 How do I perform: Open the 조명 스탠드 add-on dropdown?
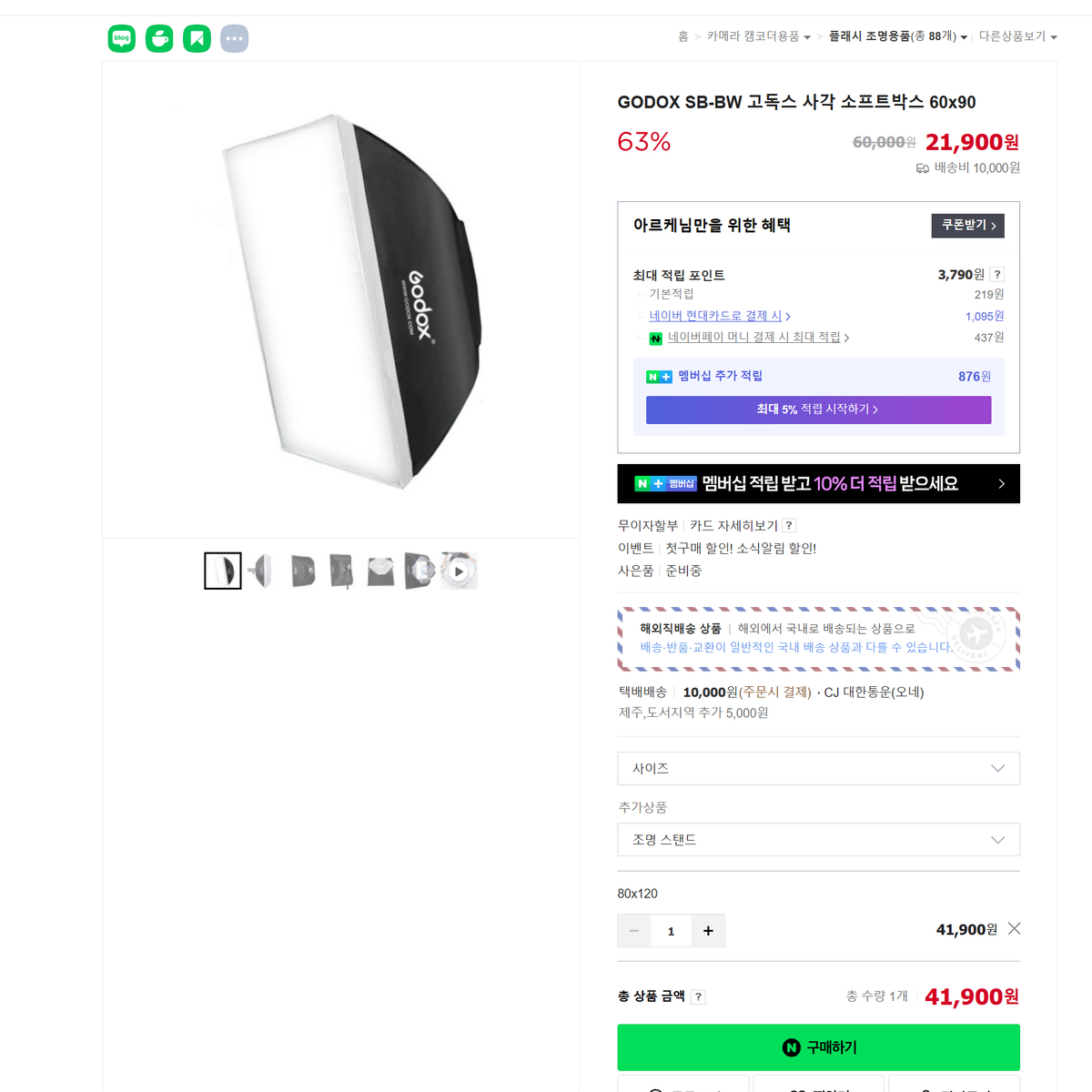coord(818,839)
